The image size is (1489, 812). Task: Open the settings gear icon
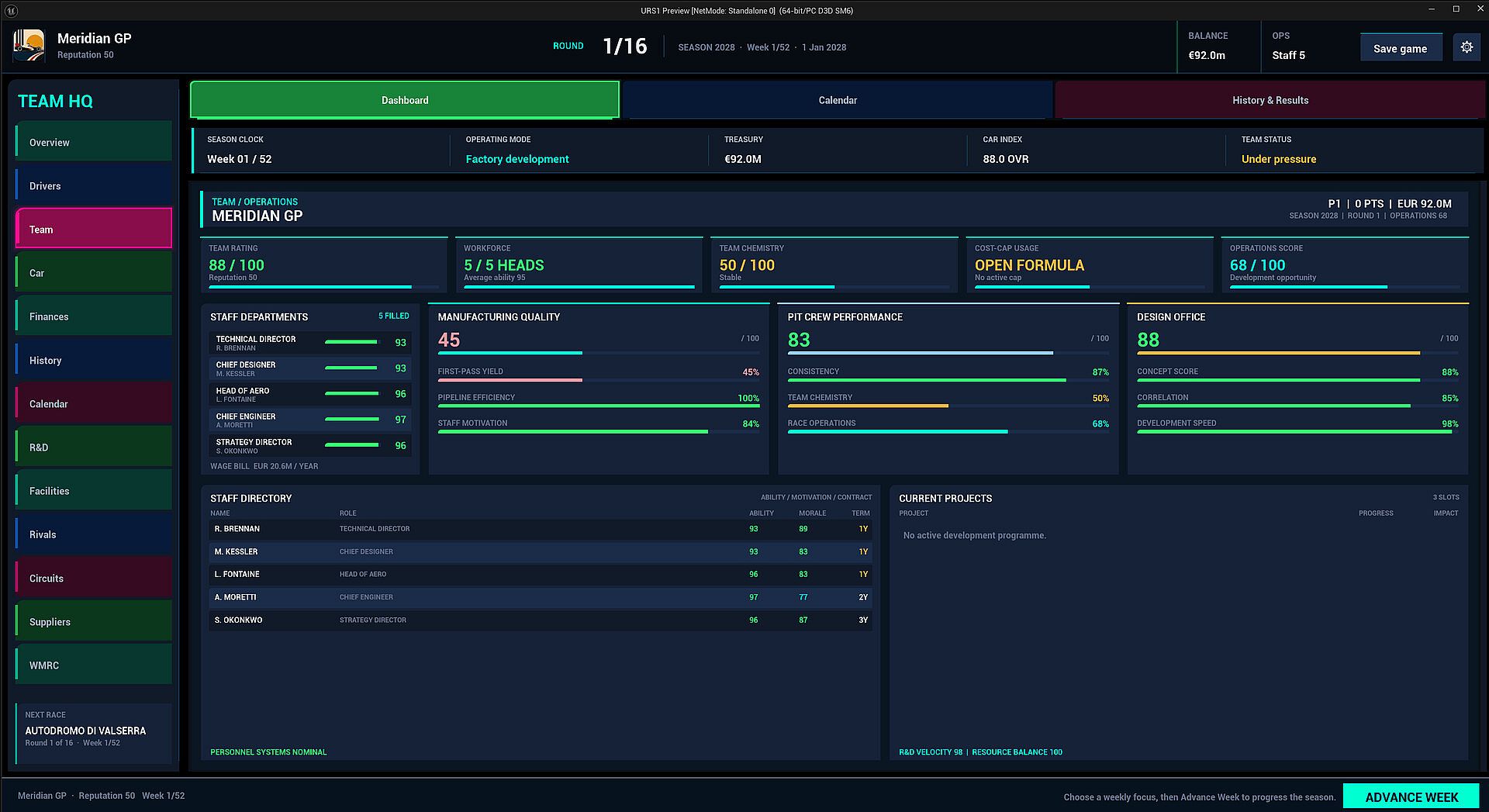(1466, 47)
